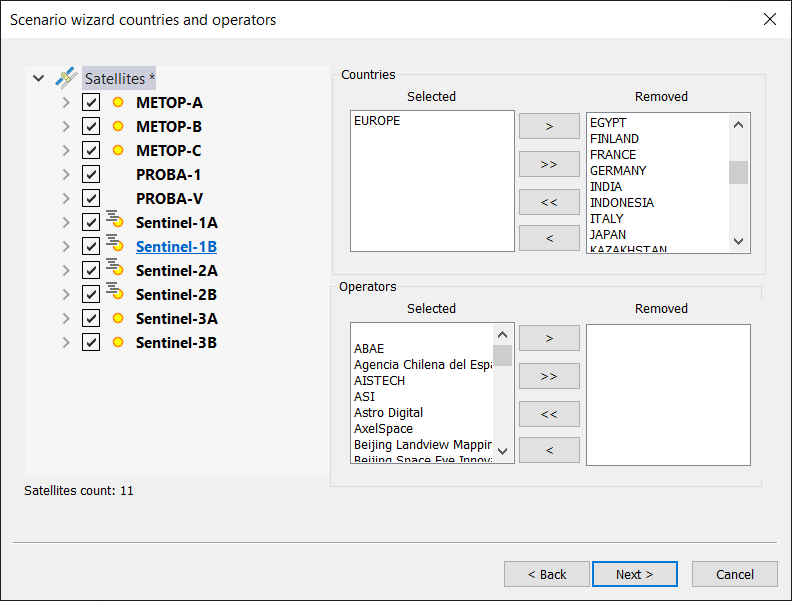Collapse the Satellites root tree node
The height and width of the screenshot is (601, 792).
39,78
